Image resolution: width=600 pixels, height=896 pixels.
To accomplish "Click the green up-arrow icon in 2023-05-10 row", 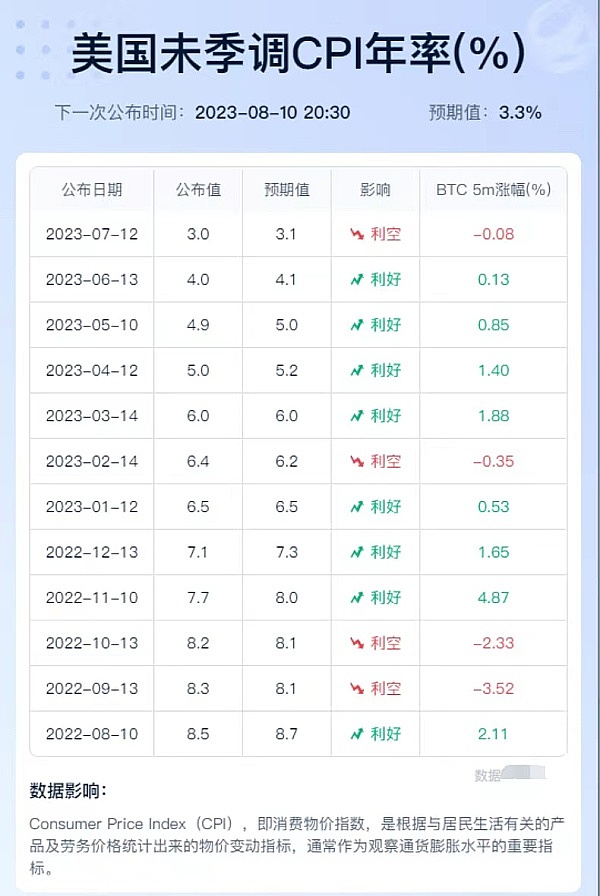I will [357, 325].
